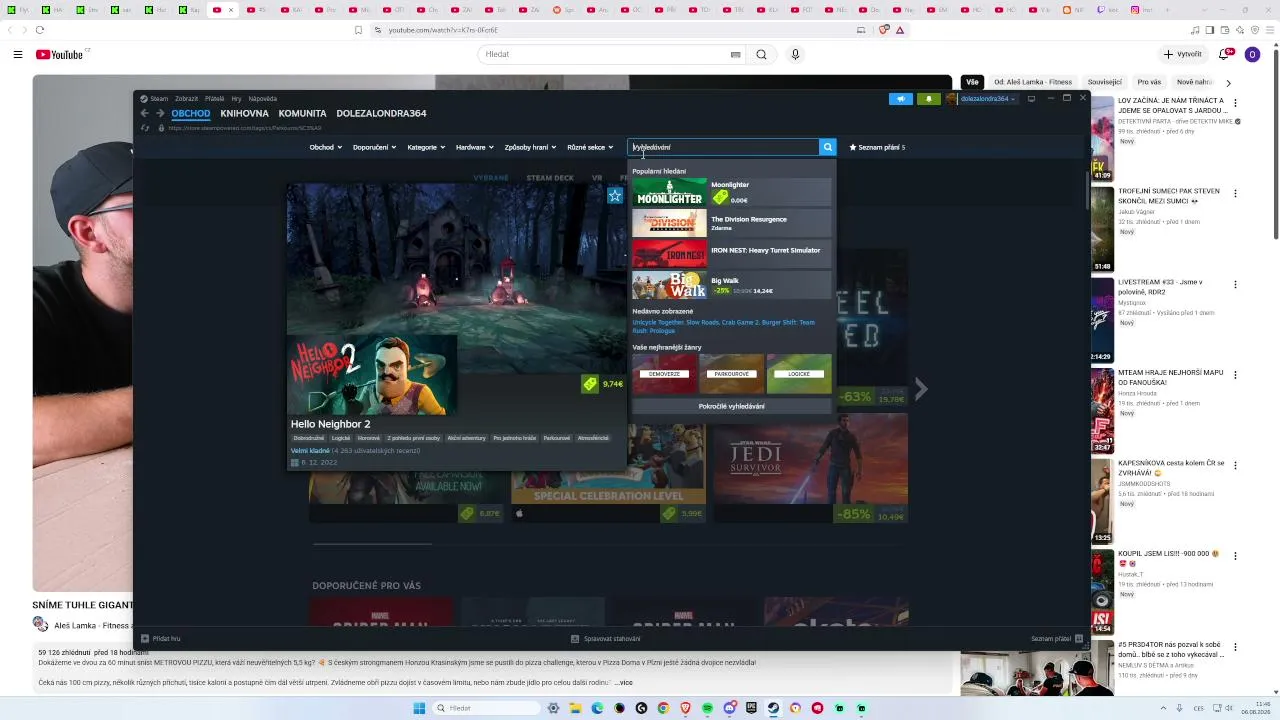This screenshot has width=1280, height=720.
Task: Open the Seznam přátel panel in Steam
Action: 1056,638
